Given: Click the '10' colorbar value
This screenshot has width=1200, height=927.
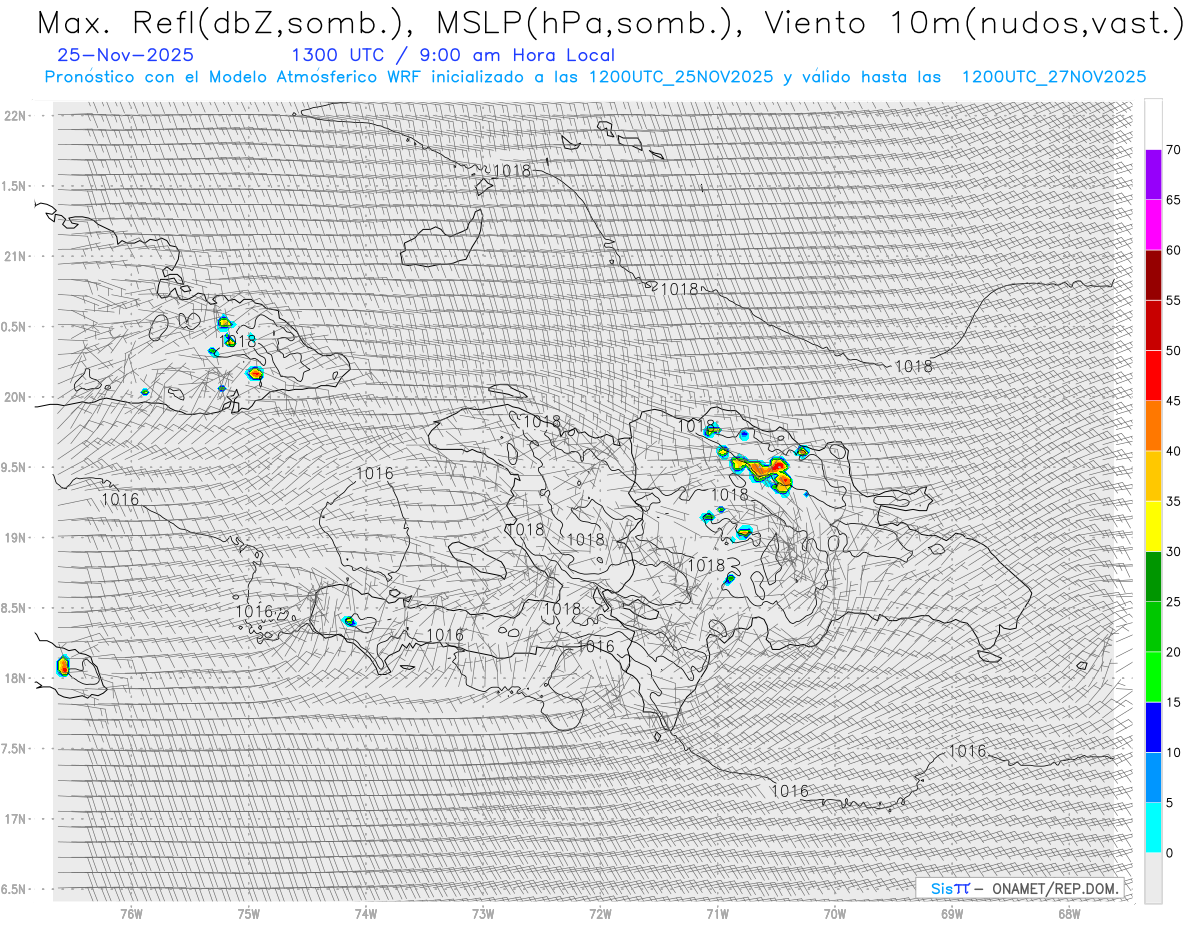Looking at the screenshot, I should coord(1173,752).
